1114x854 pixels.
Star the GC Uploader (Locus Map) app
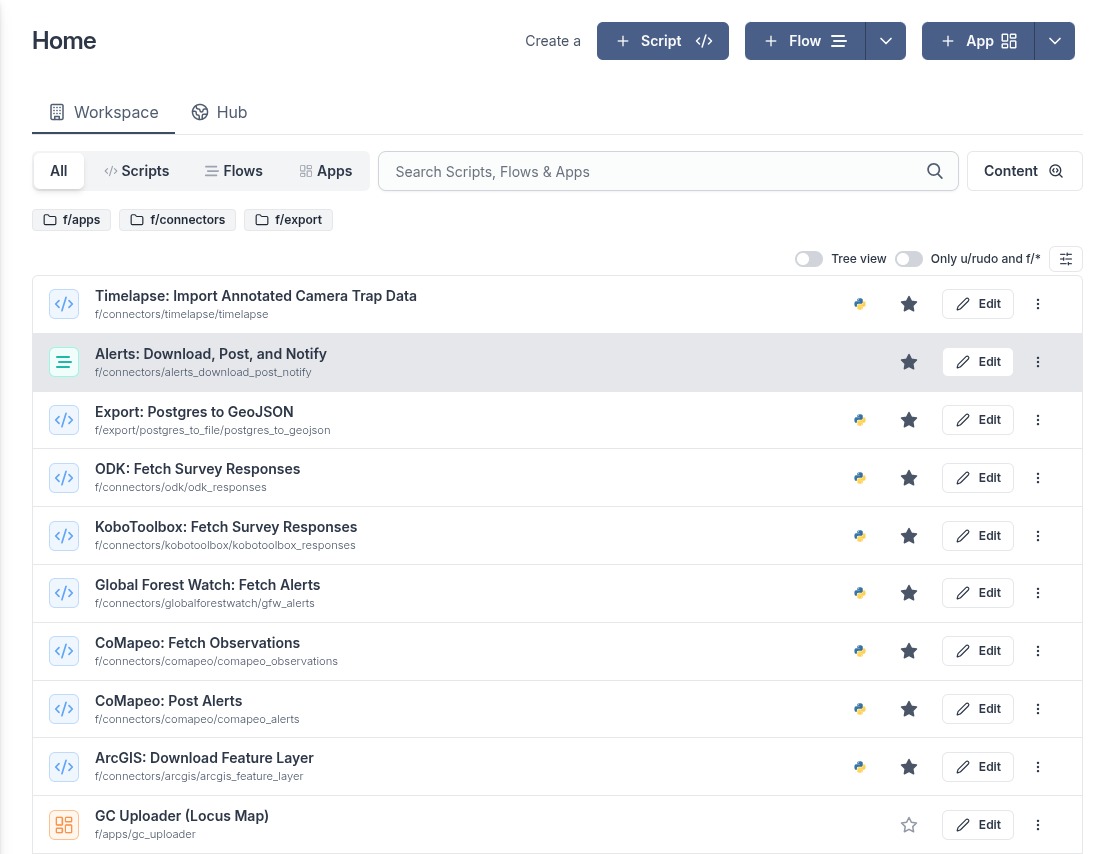(908, 825)
